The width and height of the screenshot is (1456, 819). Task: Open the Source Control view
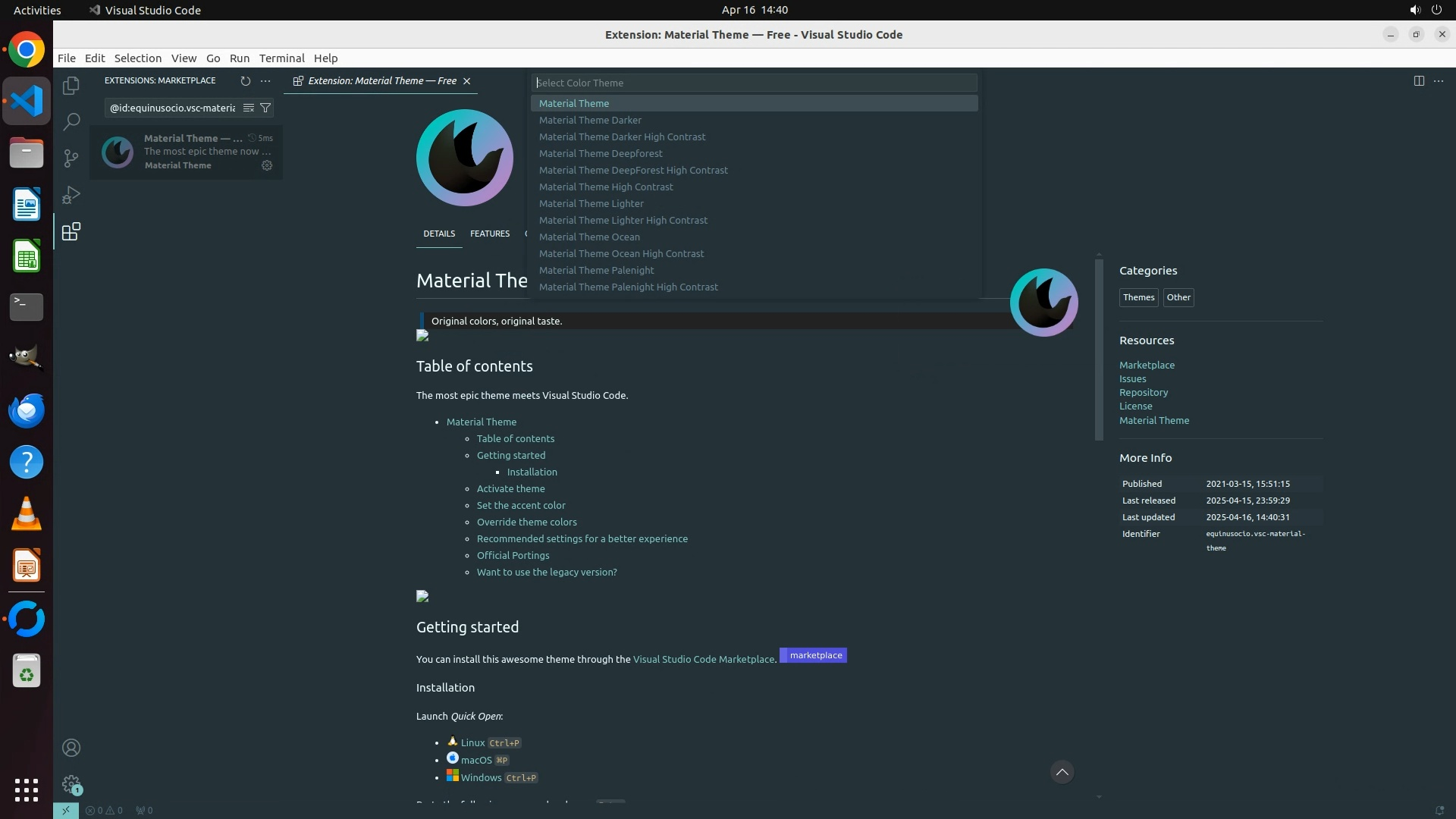coord(71,158)
